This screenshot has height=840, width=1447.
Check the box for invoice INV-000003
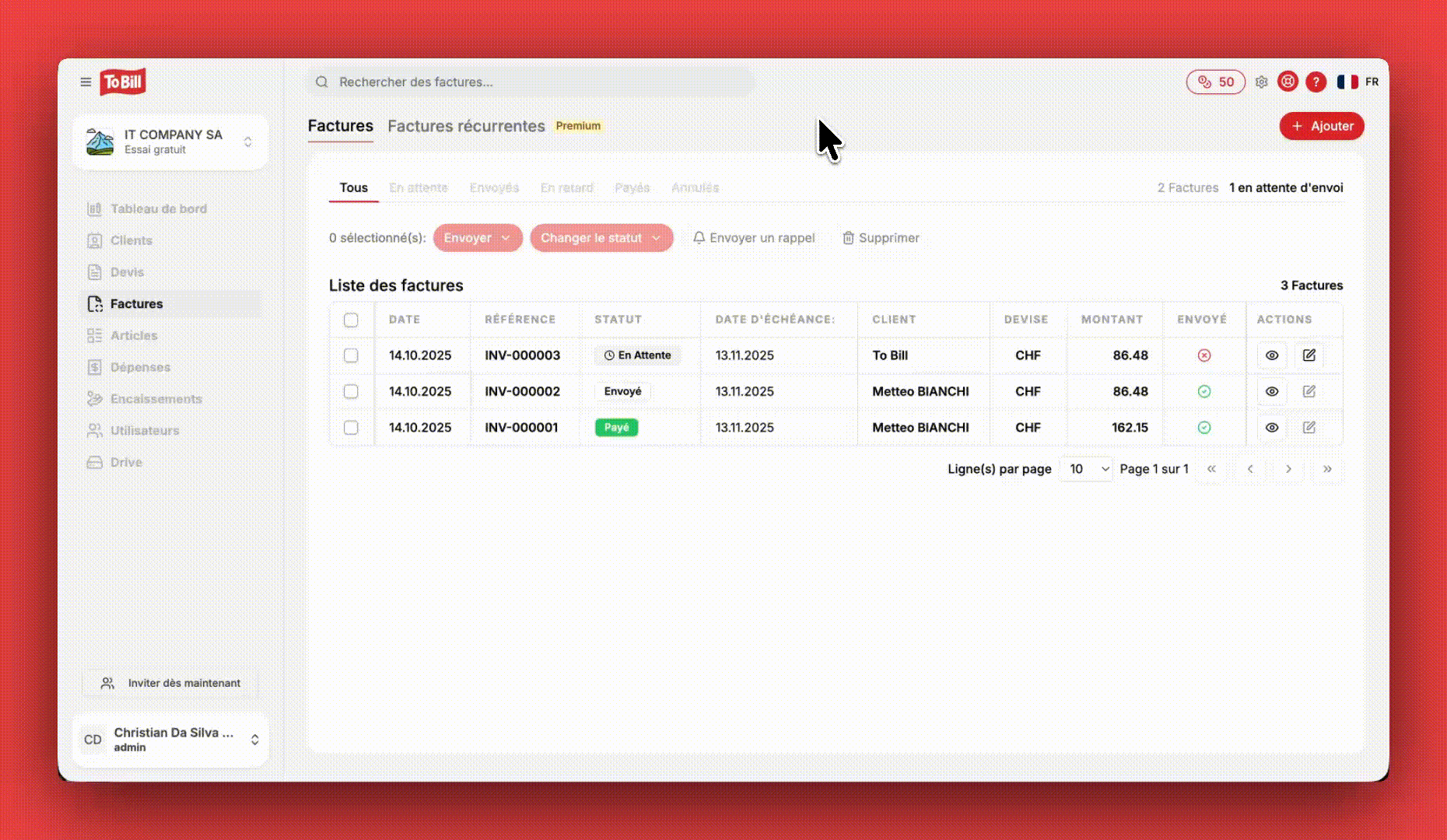click(351, 355)
